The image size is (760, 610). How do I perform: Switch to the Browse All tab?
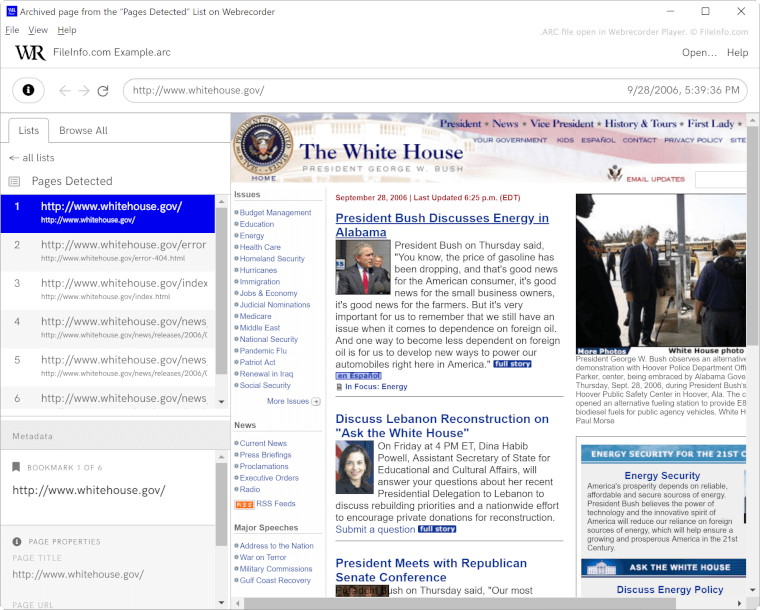click(x=83, y=130)
